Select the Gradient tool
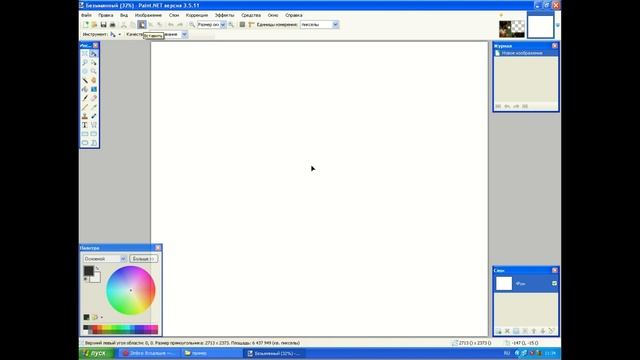640x360 pixels. 94,89
